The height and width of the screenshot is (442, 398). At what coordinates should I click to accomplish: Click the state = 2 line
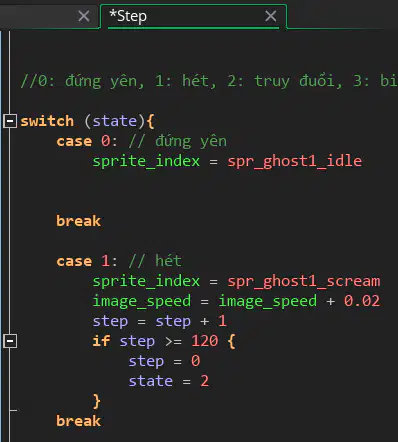point(169,381)
